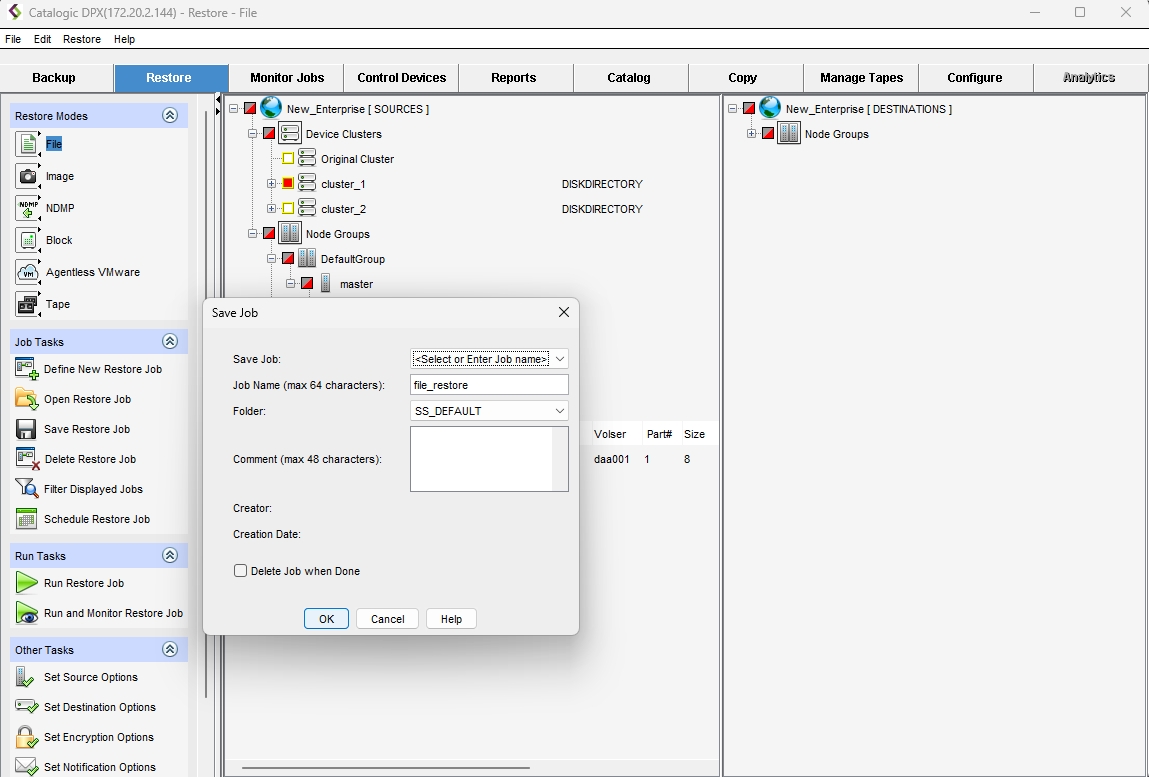Enable Delete Job when Done checkbox
This screenshot has width=1149, height=777.
click(x=241, y=571)
